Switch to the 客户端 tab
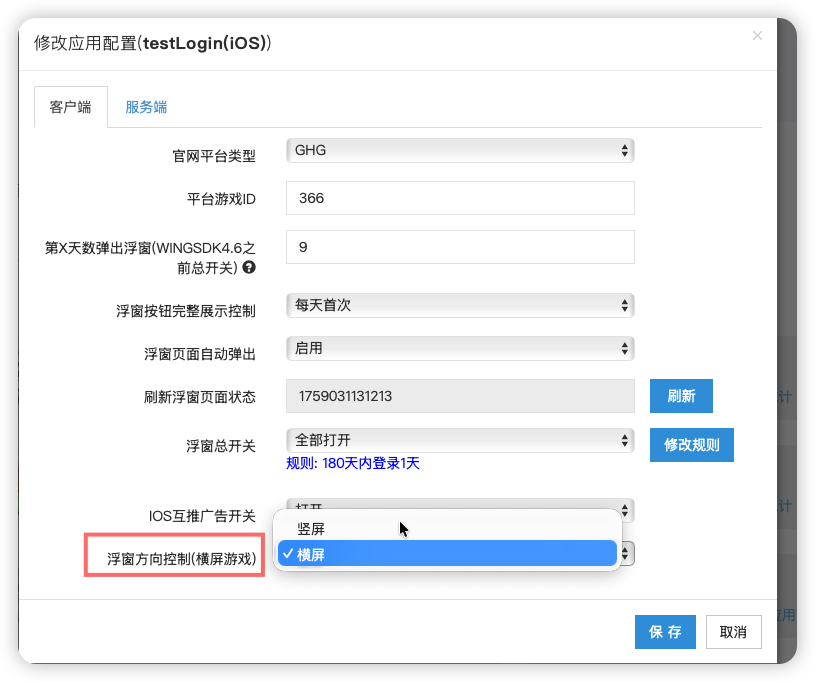815x682 pixels. click(x=70, y=108)
